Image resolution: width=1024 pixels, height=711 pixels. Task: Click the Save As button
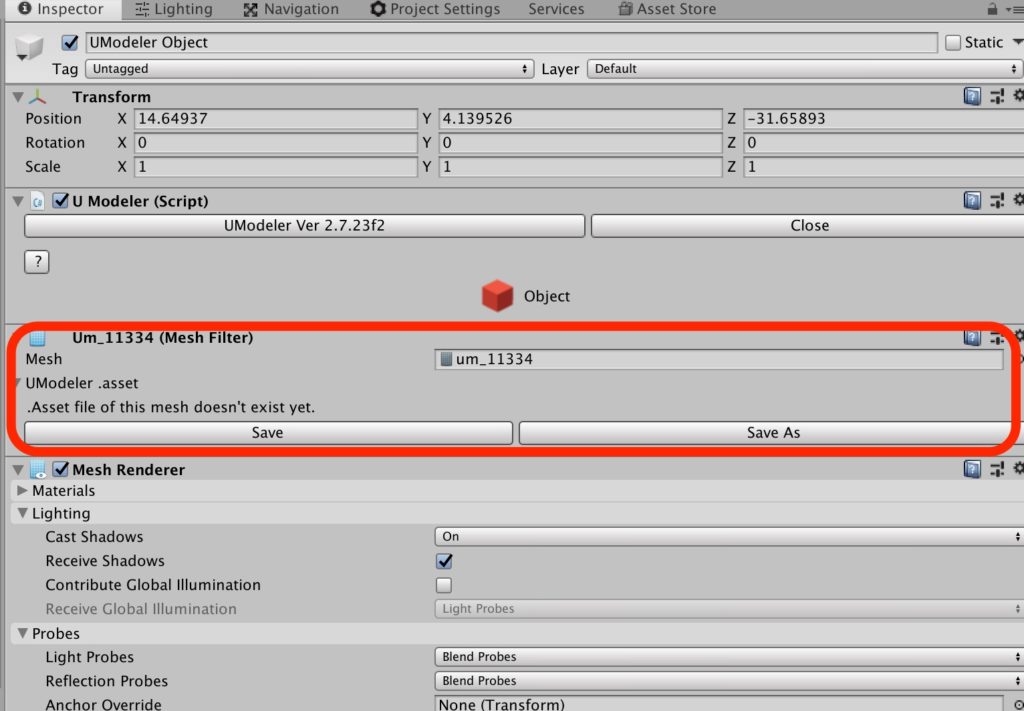point(772,433)
